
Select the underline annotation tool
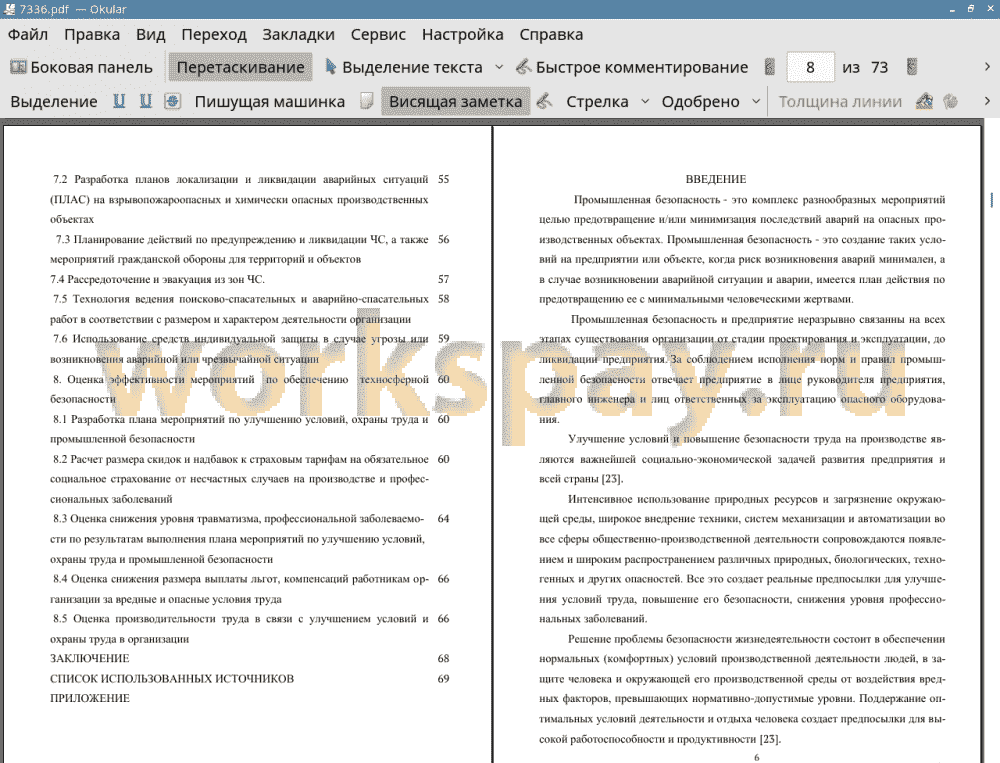119,101
